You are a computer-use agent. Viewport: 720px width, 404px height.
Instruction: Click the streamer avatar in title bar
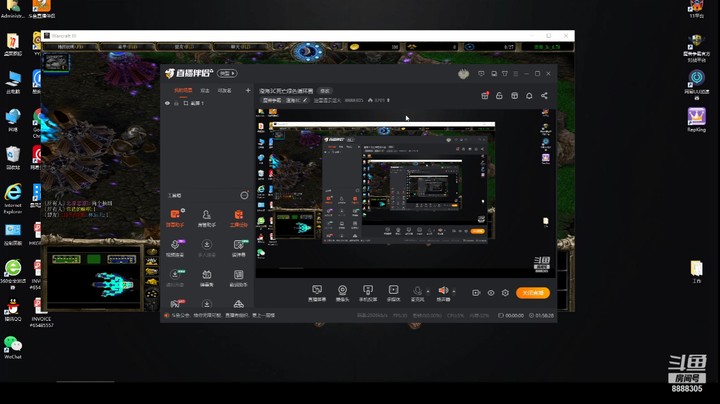coord(463,73)
